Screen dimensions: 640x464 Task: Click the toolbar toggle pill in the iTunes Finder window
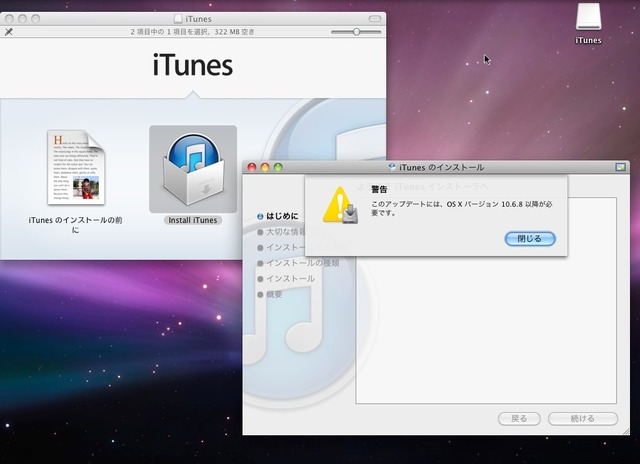click(x=374, y=19)
